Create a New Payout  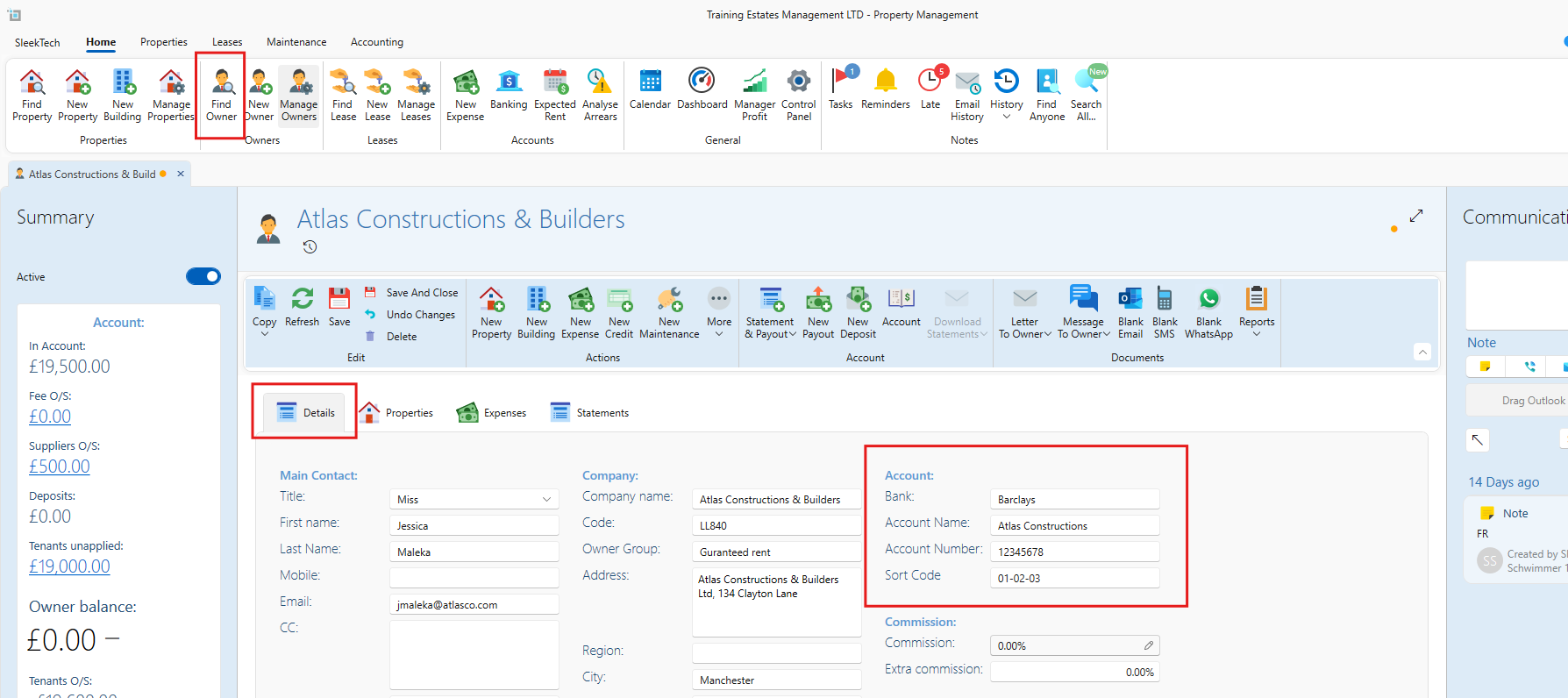(x=818, y=313)
